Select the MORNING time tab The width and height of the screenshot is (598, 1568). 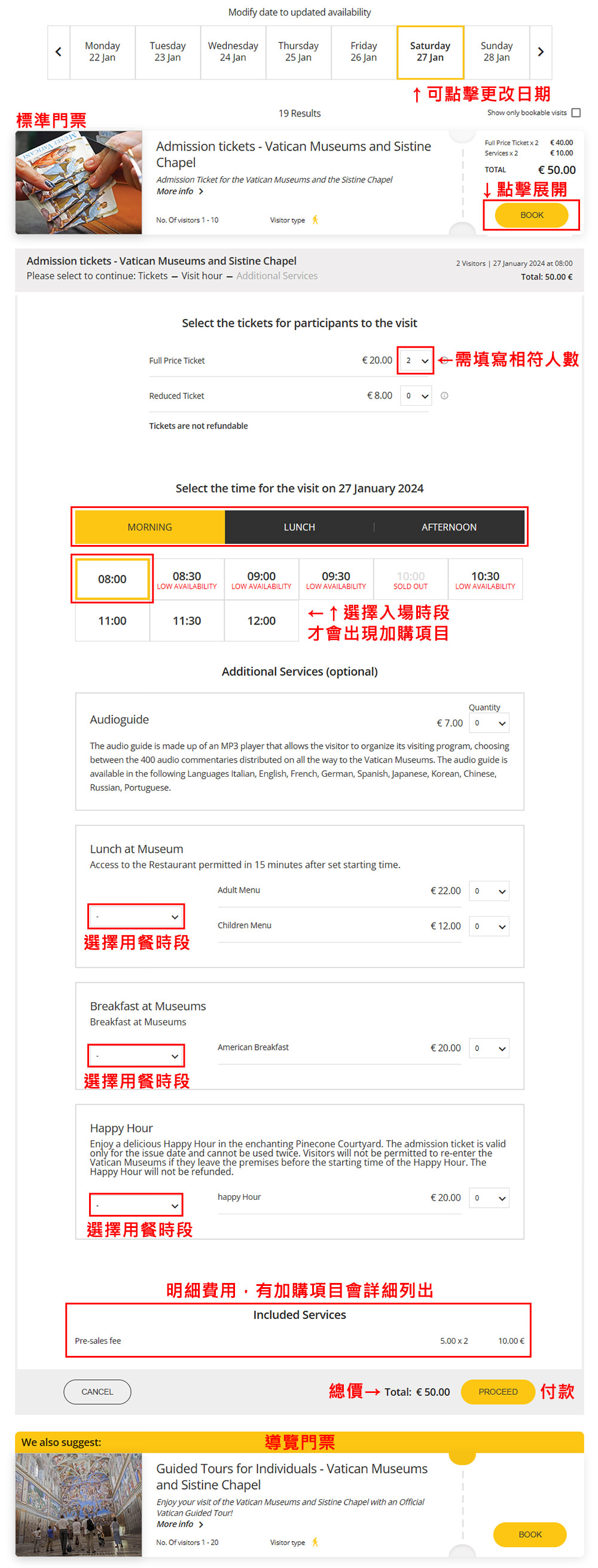pos(150,527)
